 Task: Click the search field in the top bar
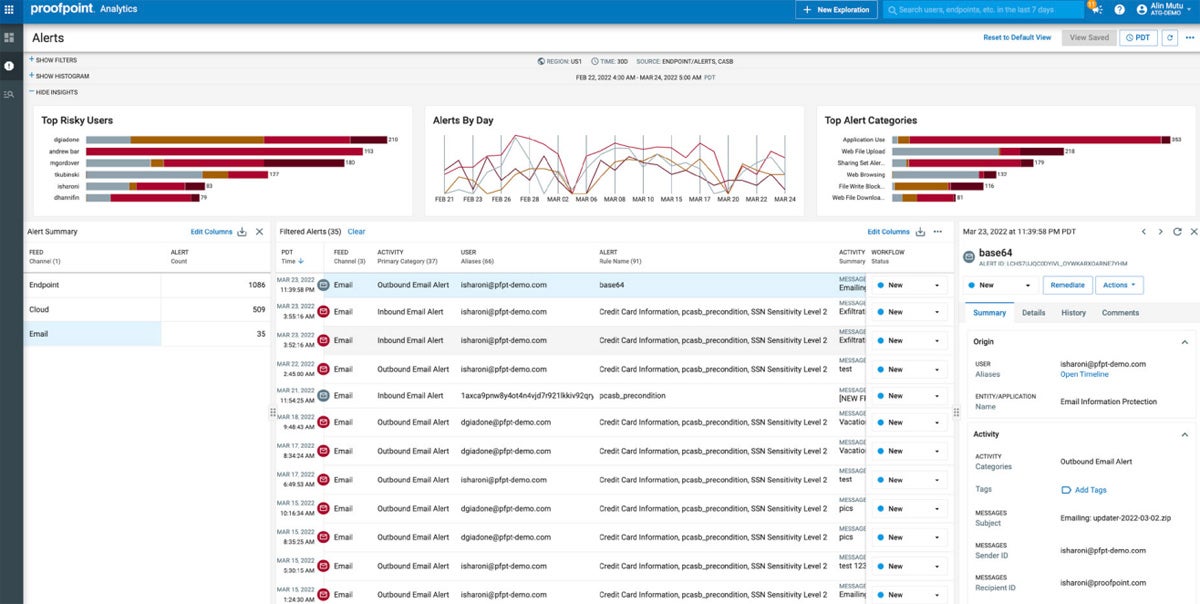click(x=980, y=9)
